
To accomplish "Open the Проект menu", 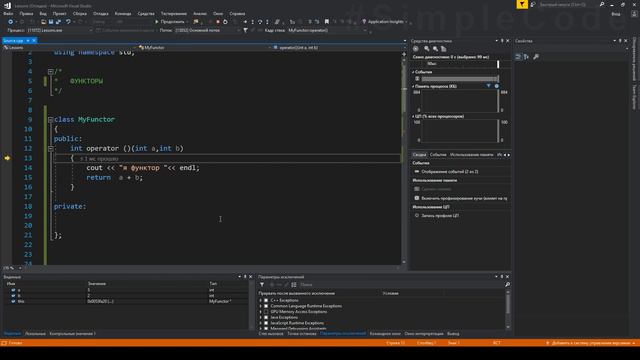I will (x=59, y=13).
